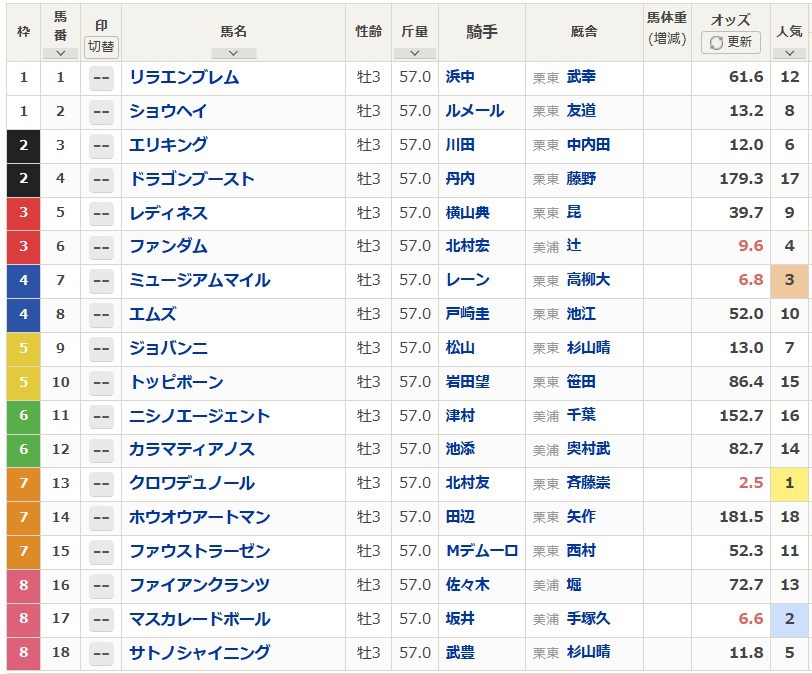The image size is (812, 674).
Task: Select trainer 友道 link
Action: coord(581,111)
